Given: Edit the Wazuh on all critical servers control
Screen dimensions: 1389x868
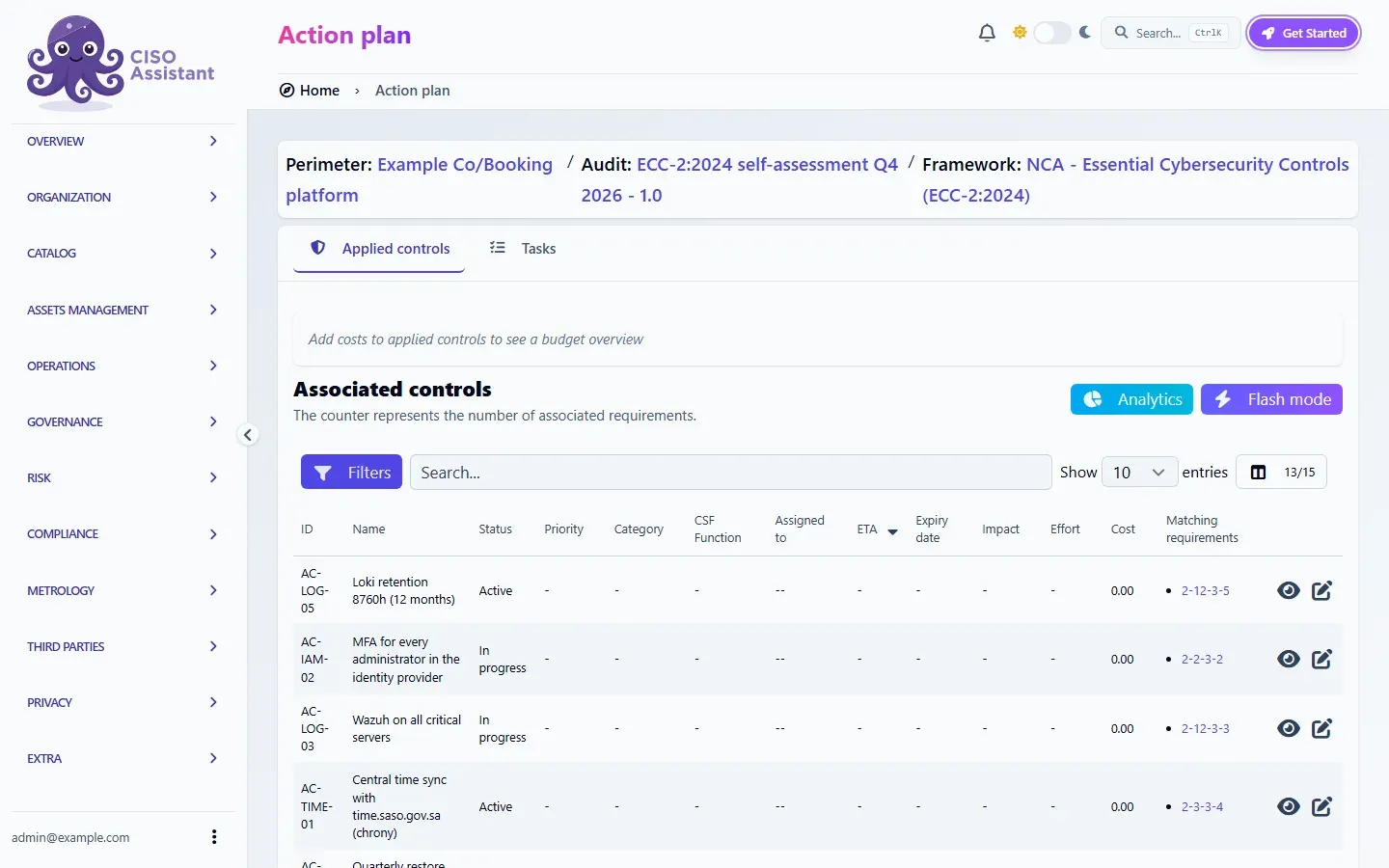Looking at the screenshot, I should [x=1322, y=728].
